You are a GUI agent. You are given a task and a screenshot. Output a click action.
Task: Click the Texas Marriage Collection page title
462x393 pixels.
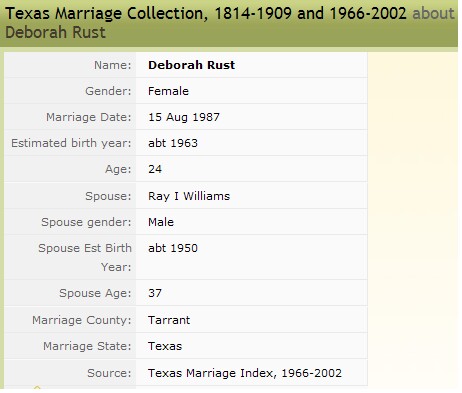pos(206,14)
